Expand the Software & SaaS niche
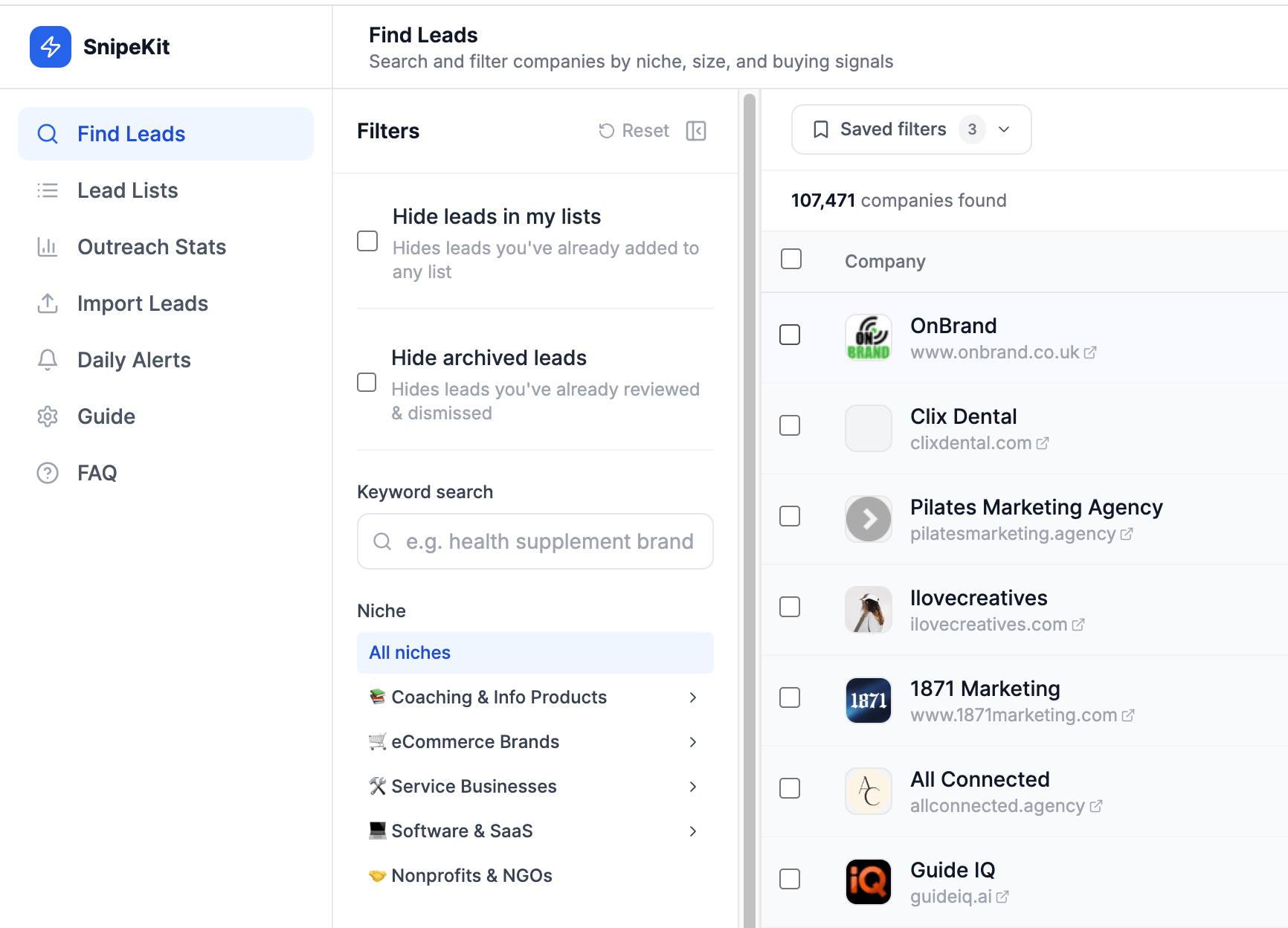 pyautogui.click(x=692, y=831)
